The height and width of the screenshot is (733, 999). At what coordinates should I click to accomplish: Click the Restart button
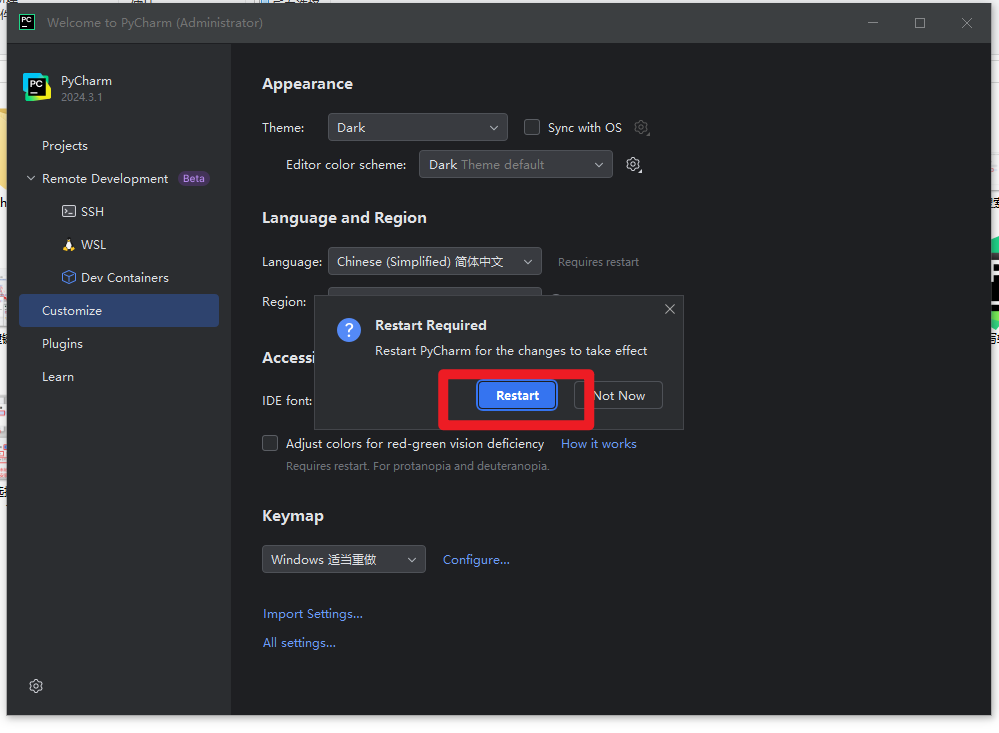517,395
